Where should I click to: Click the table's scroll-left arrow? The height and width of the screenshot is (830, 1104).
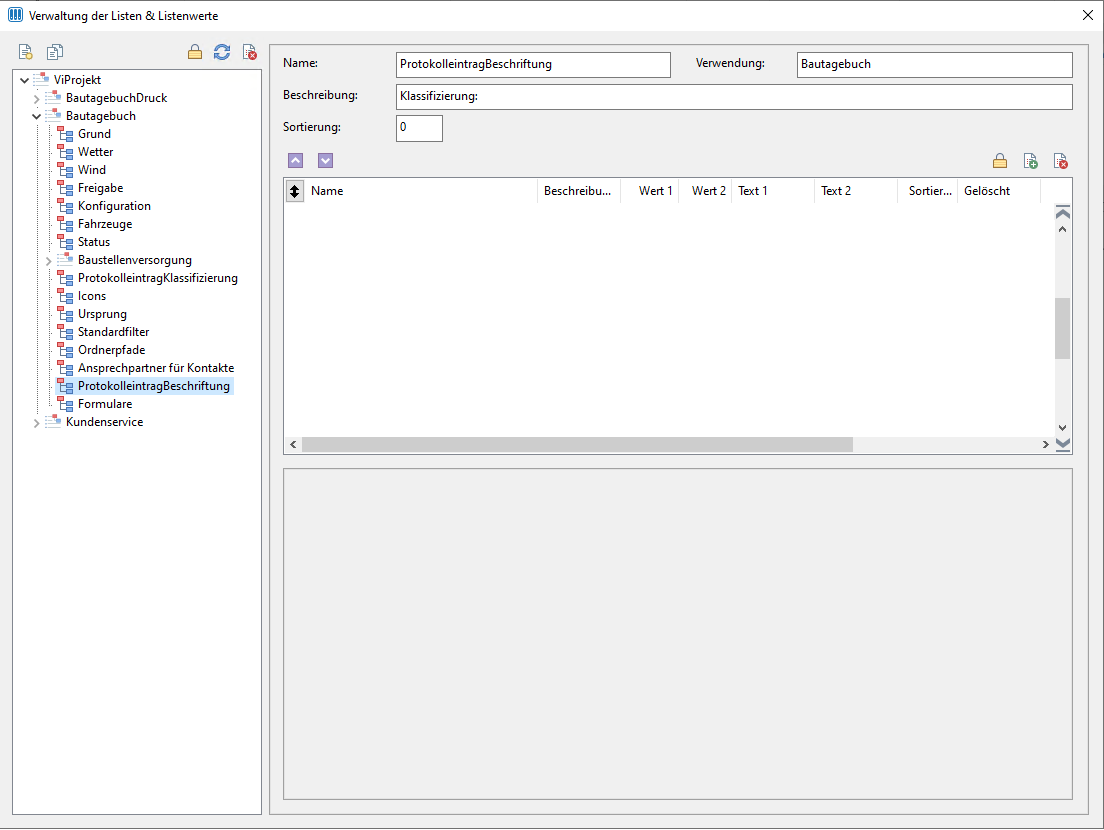[294, 444]
